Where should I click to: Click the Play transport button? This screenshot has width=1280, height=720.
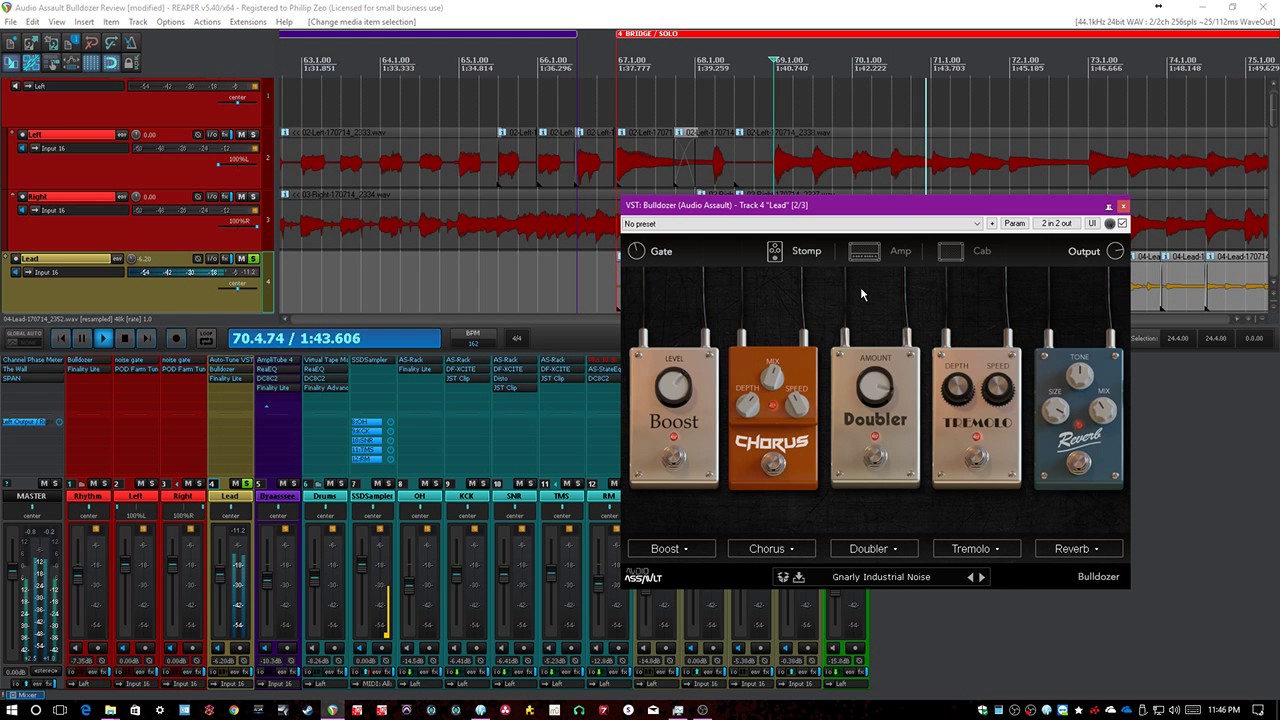[x=103, y=339]
